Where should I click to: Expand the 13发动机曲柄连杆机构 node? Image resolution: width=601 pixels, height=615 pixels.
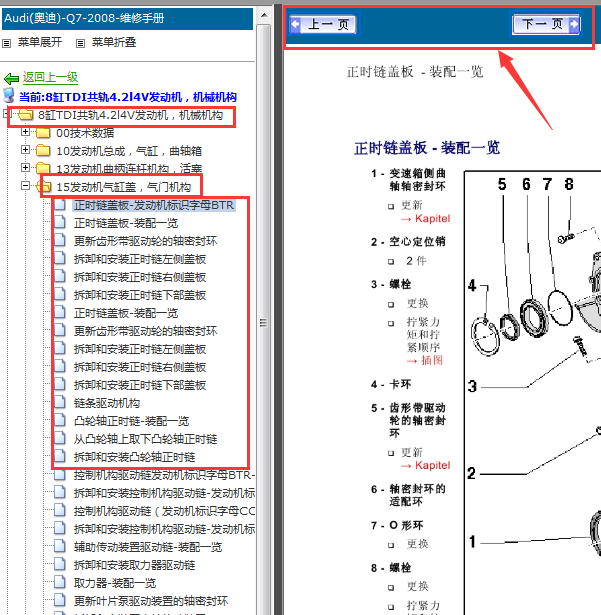25,167
